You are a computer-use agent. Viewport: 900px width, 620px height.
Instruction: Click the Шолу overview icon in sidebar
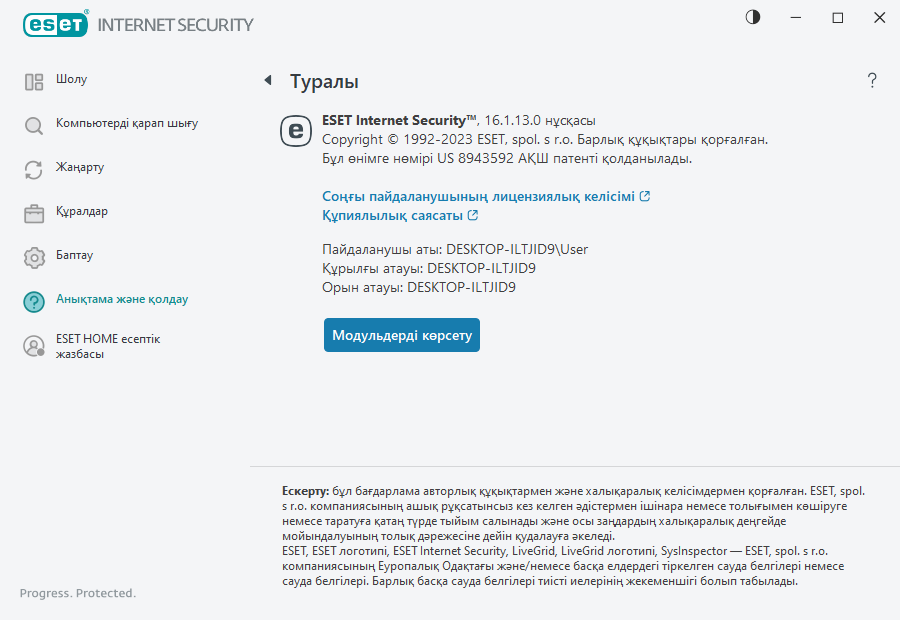(34, 82)
